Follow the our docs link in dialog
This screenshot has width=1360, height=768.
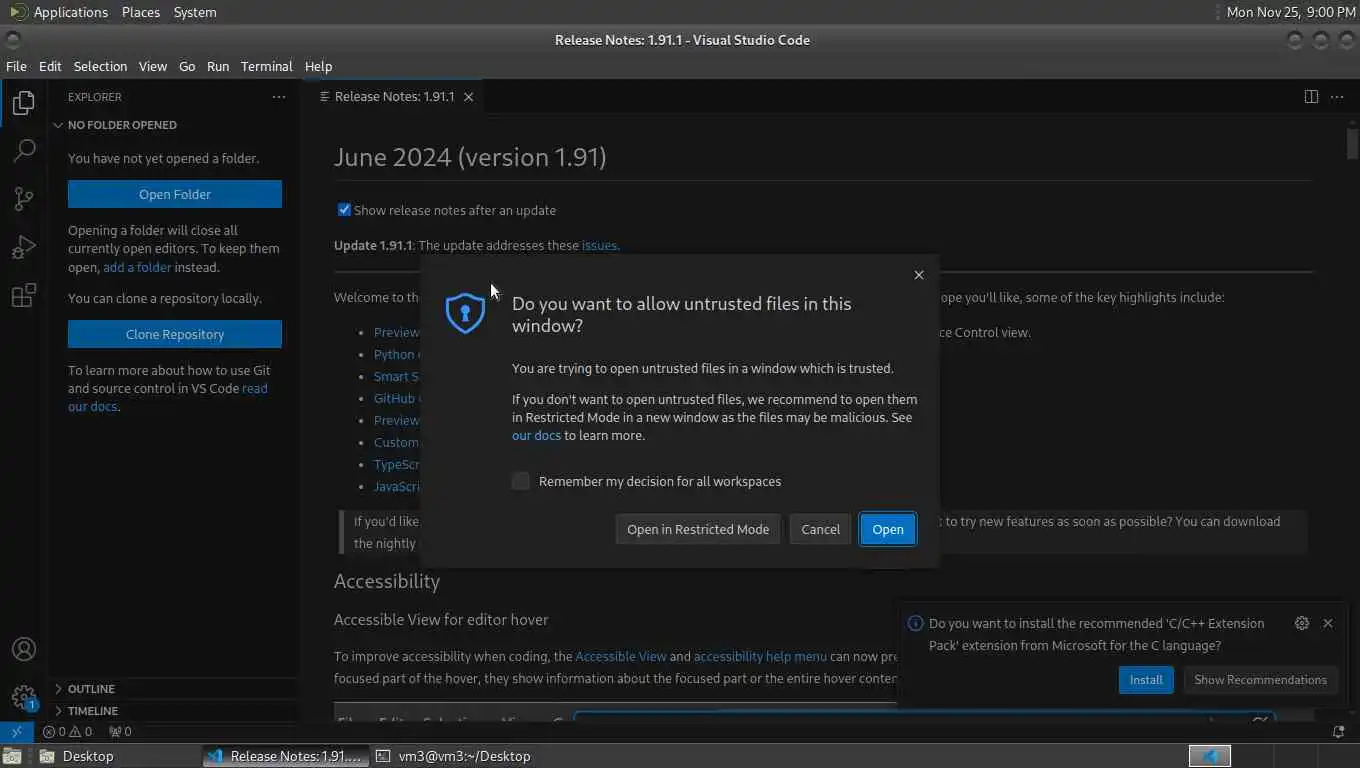coord(536,435)
